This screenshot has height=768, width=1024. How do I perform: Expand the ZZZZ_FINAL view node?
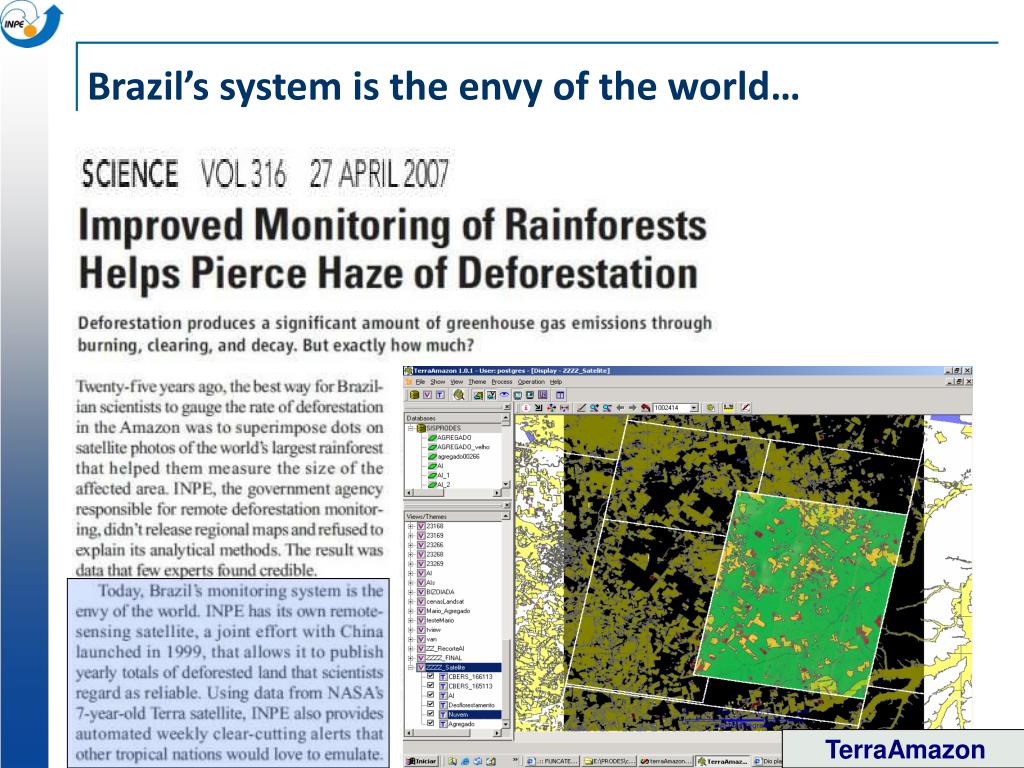pos(411,658)
